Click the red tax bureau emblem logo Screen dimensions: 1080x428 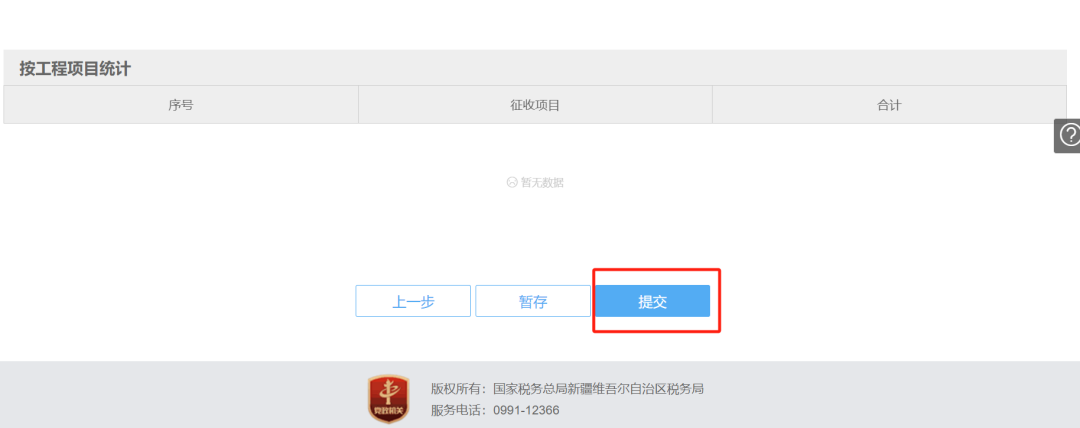pos(388,399)
